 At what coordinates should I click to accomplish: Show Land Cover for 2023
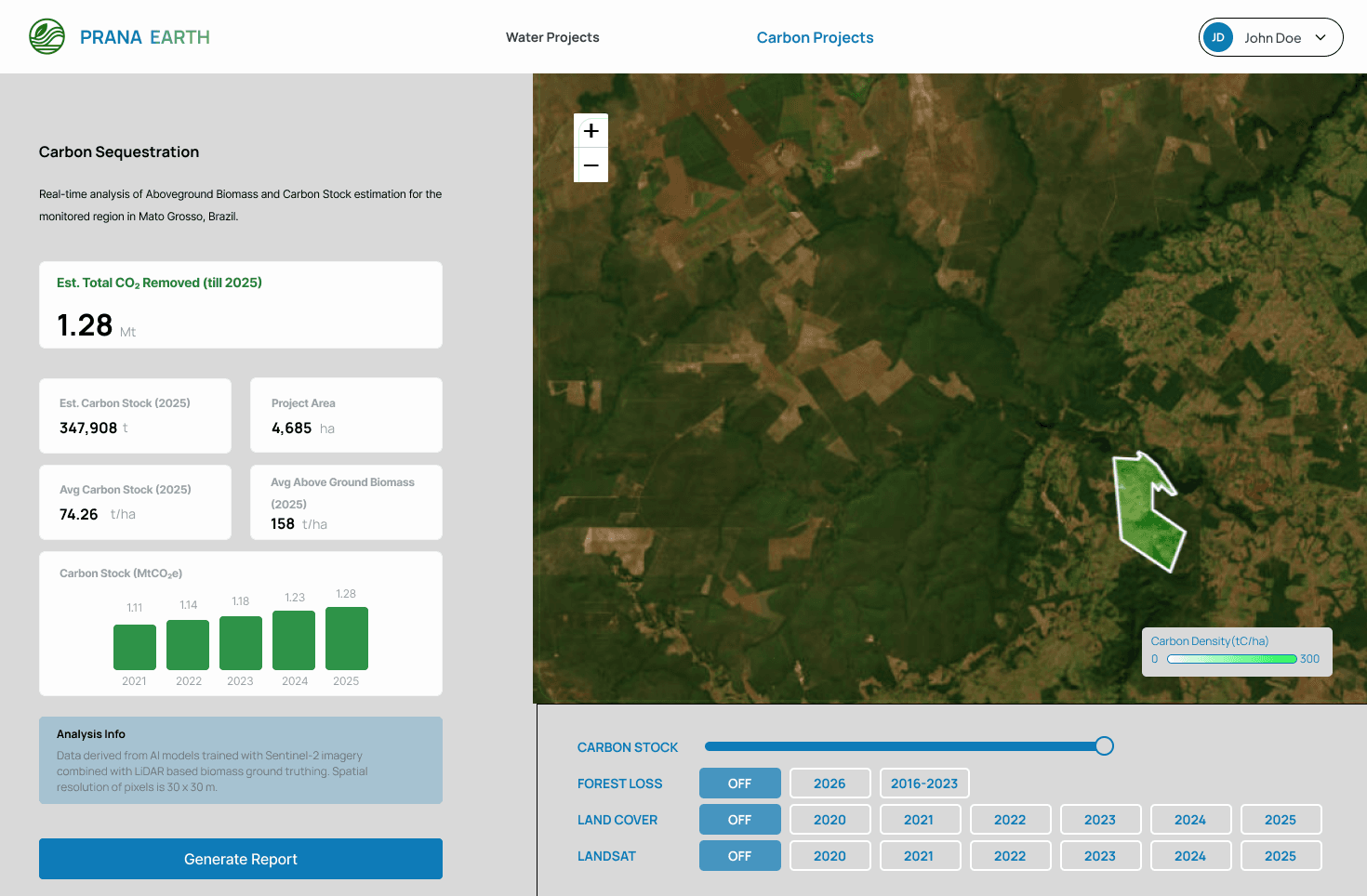tap(1100, 820)
